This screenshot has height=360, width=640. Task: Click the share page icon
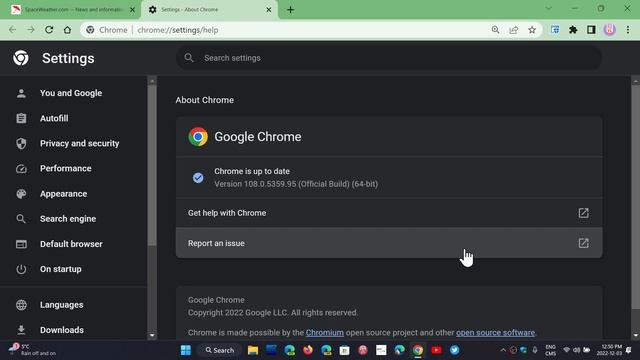513,30
